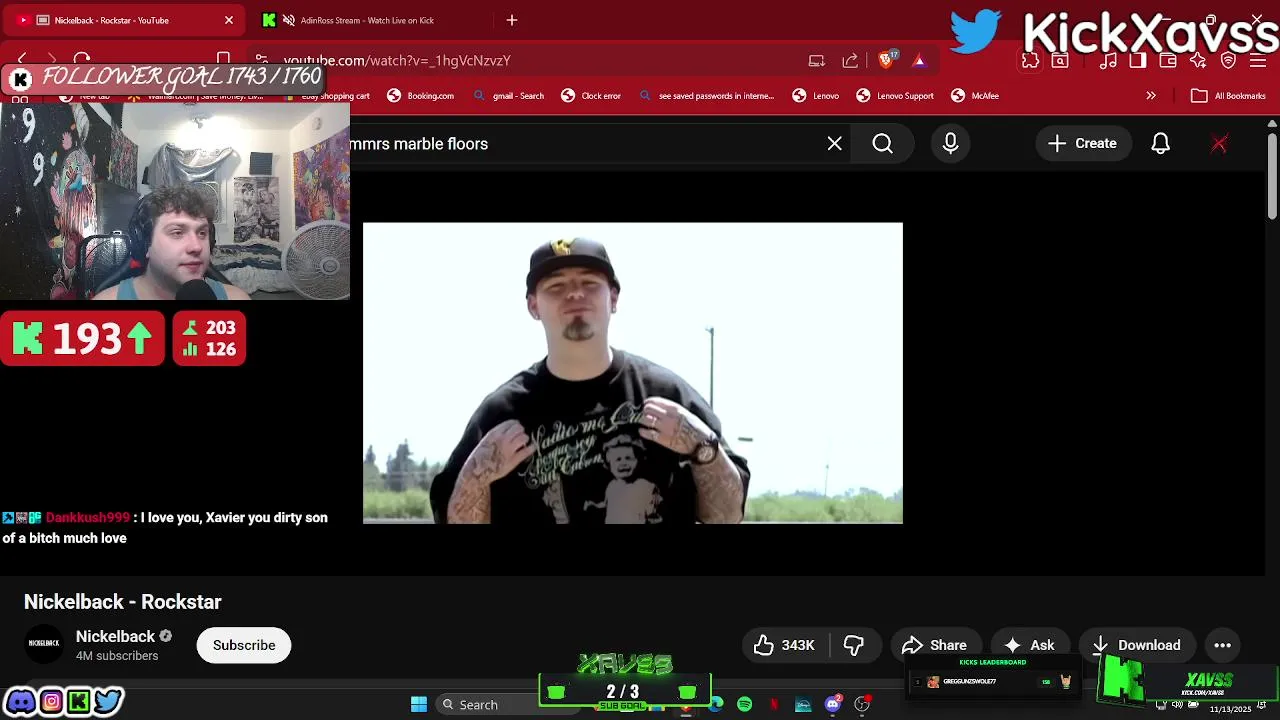Click the Microsoft Edge taskbar icon
The height and width of the screenshot is (720, 1280).
[716, 704]
